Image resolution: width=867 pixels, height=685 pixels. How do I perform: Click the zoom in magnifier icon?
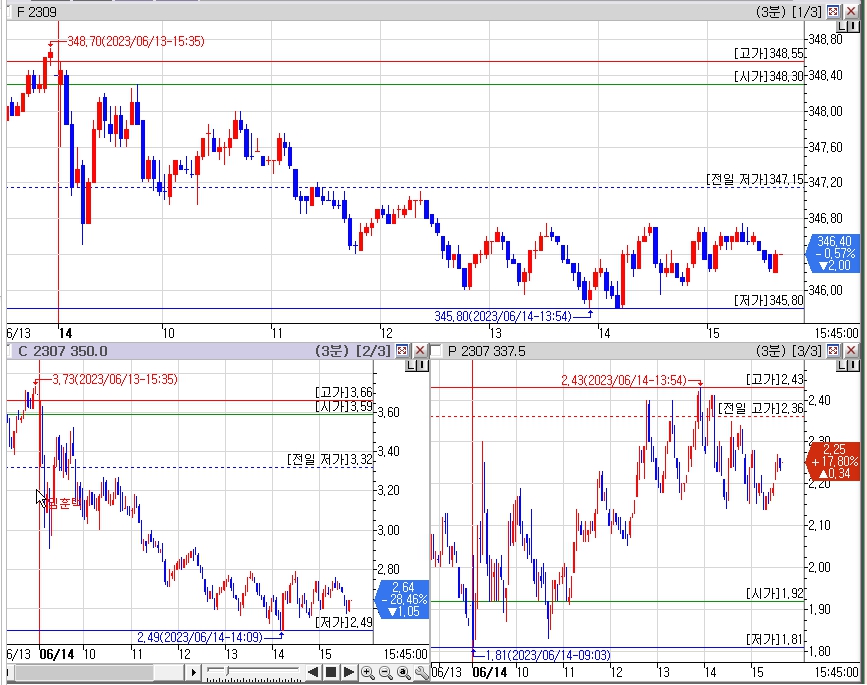click(367, 672)
